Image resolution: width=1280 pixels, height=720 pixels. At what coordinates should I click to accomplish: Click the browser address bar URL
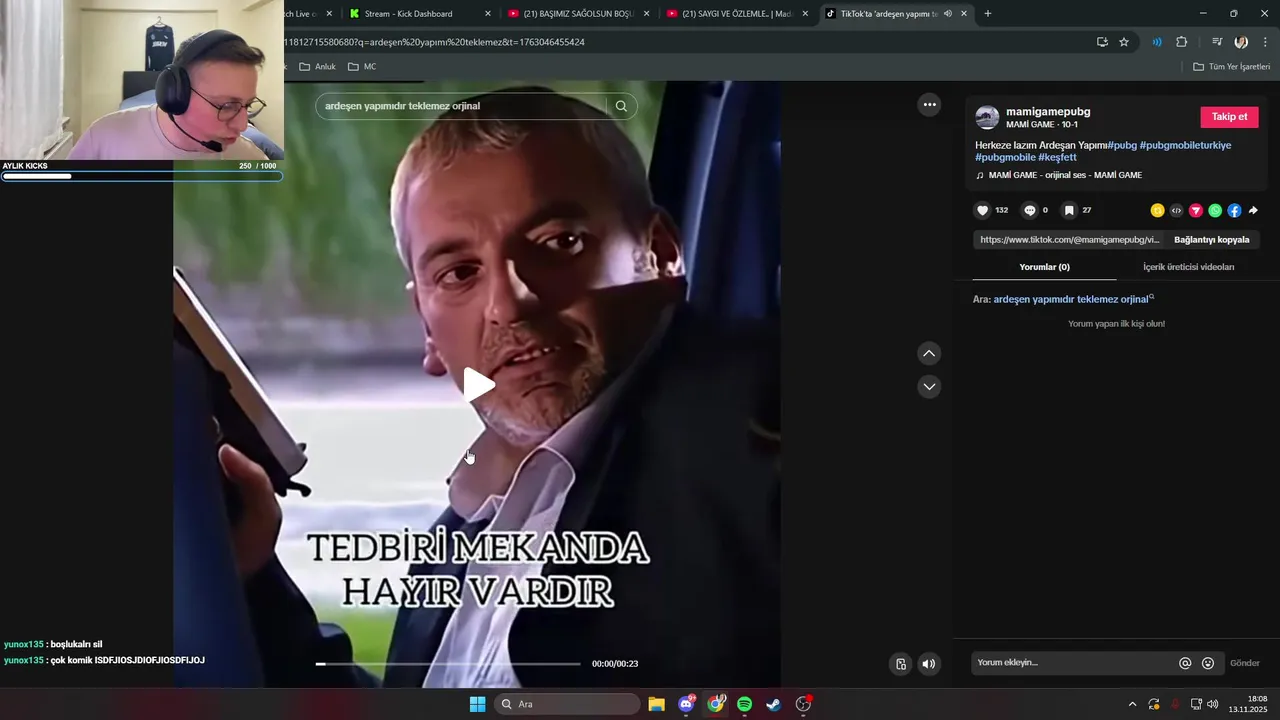click(436, 42)
